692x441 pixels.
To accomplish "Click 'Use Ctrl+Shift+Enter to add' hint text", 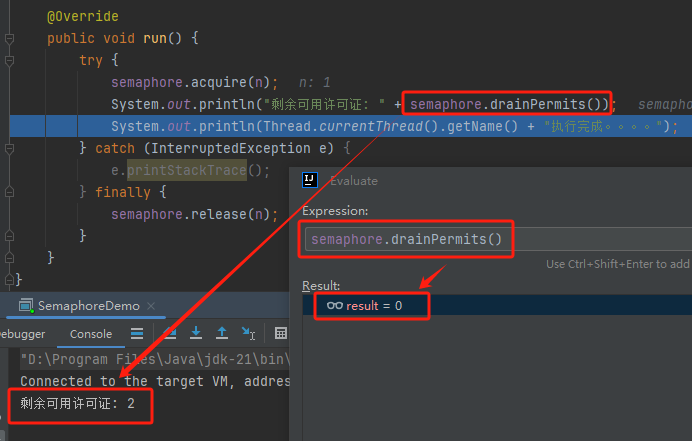I will tap(618, 264).
